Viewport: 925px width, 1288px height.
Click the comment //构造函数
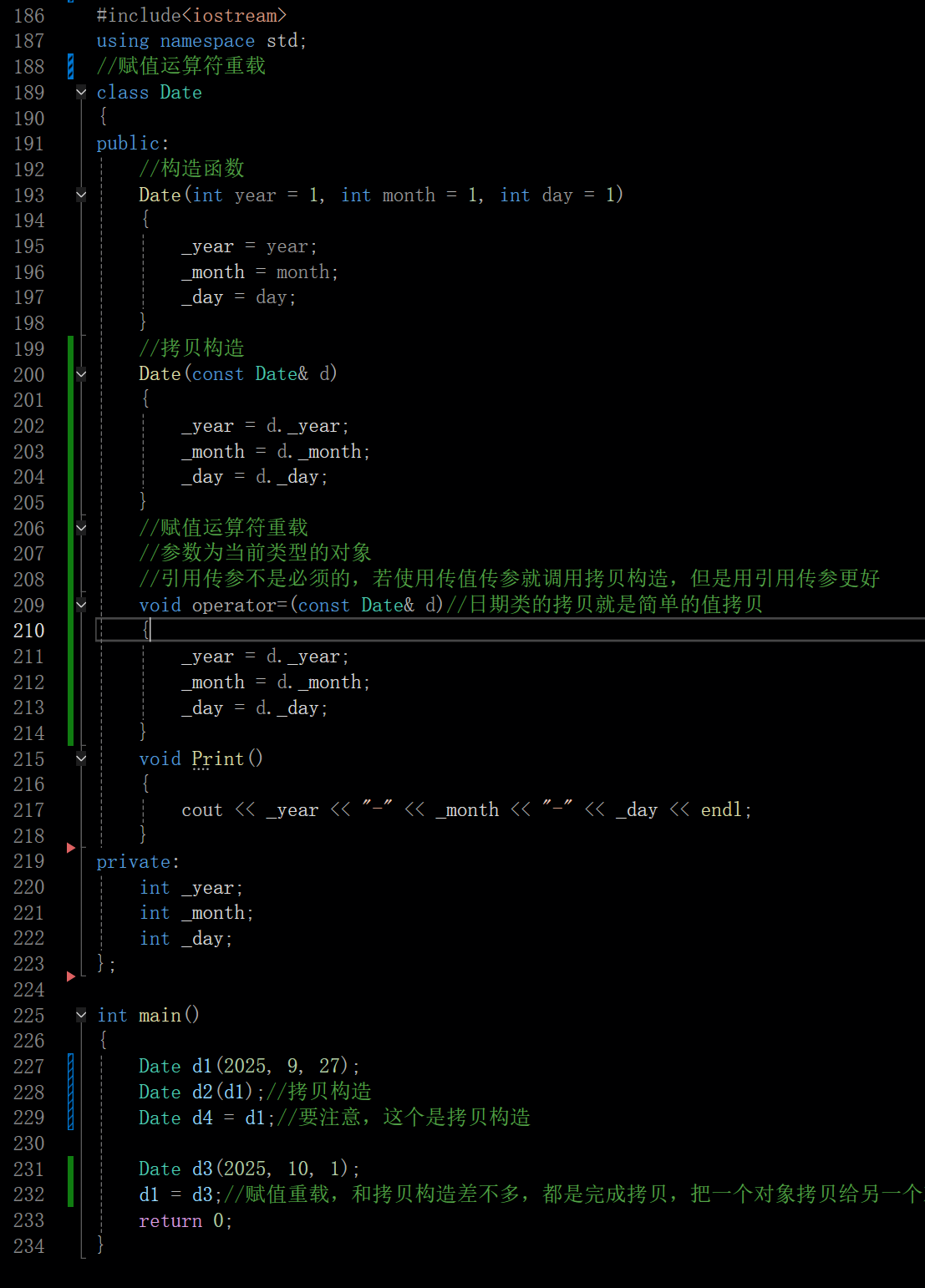pyautogui.click(x=191, y=169)
